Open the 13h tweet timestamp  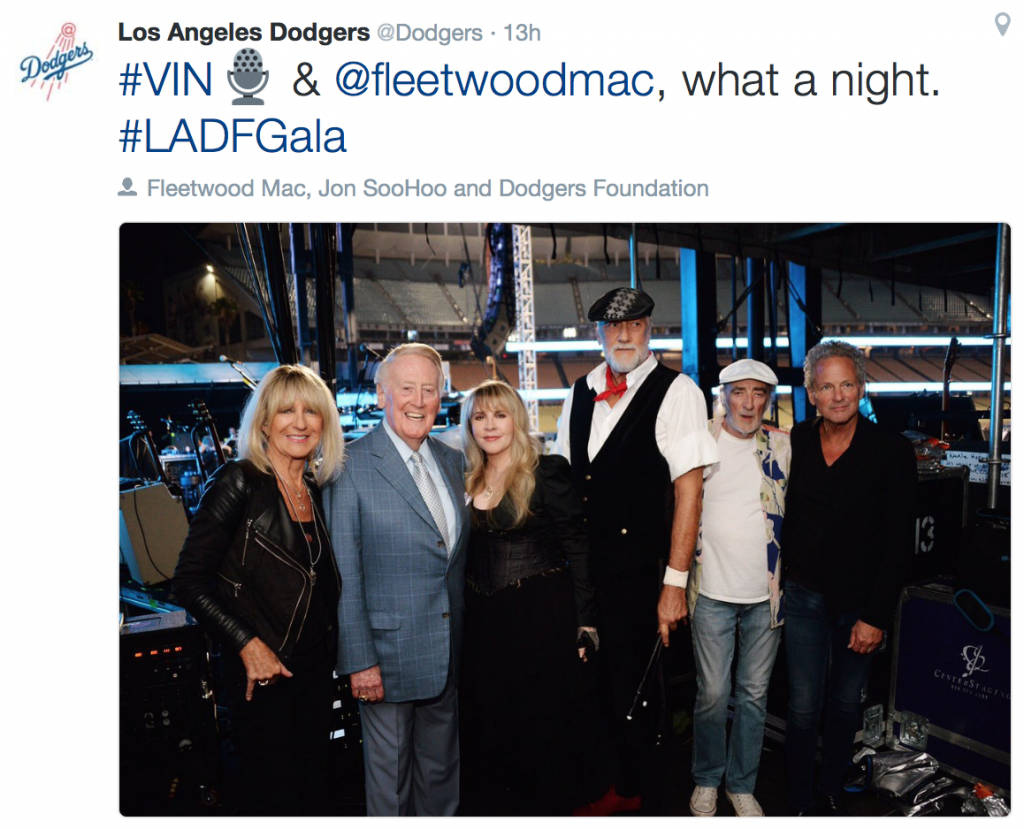522,33
